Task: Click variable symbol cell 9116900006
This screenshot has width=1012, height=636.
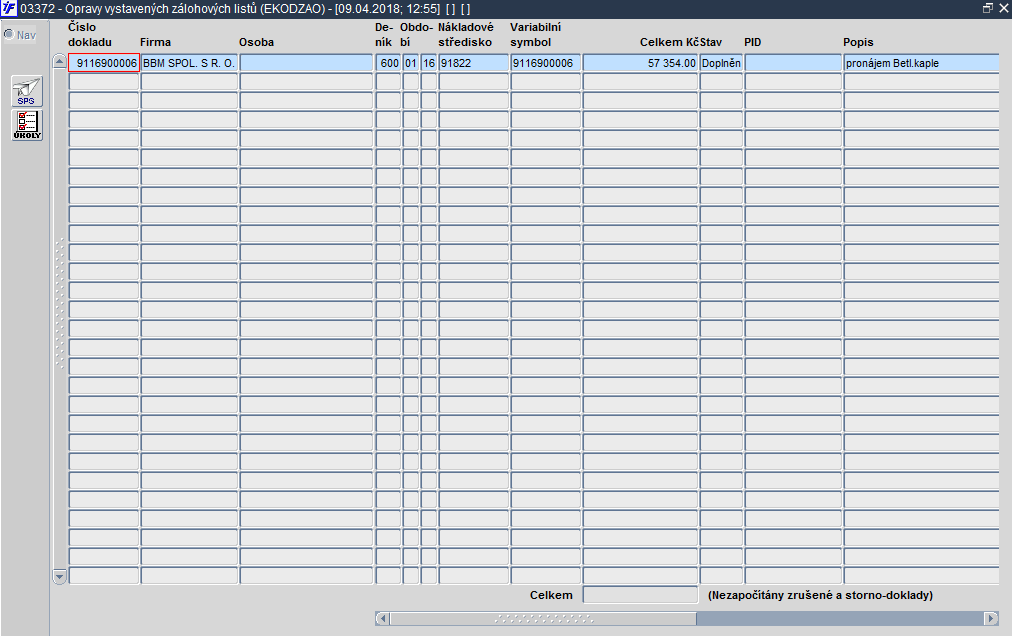Action: [x=545, y=63]
